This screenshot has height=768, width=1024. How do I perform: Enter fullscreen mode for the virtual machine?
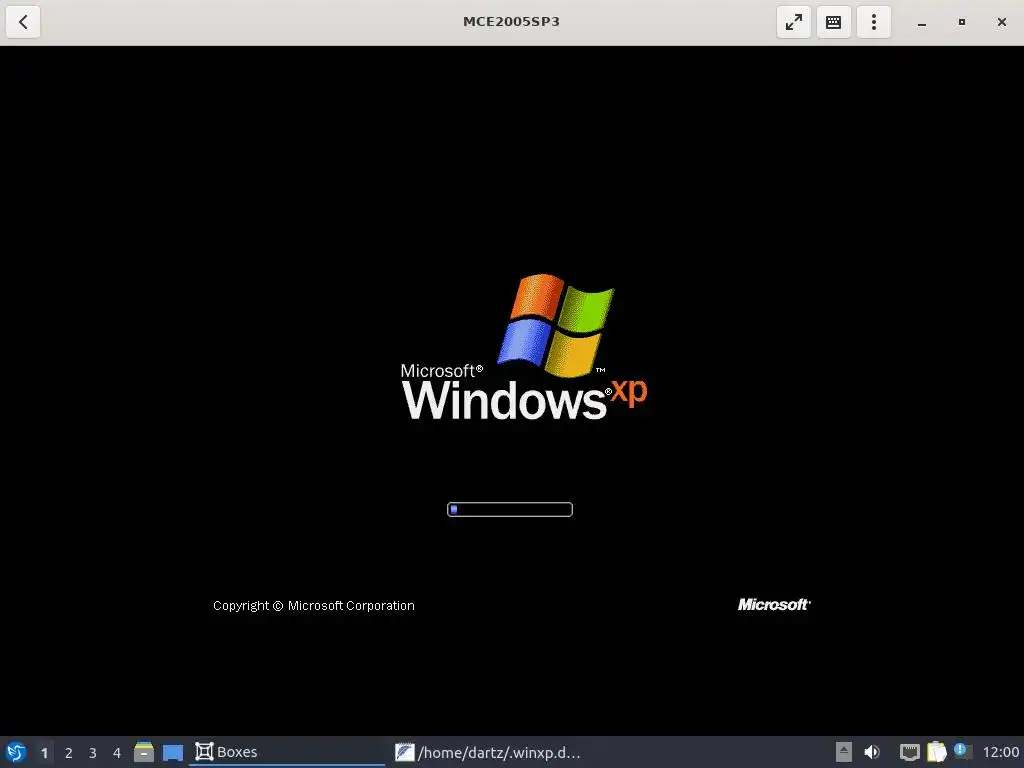click(793, 22)
